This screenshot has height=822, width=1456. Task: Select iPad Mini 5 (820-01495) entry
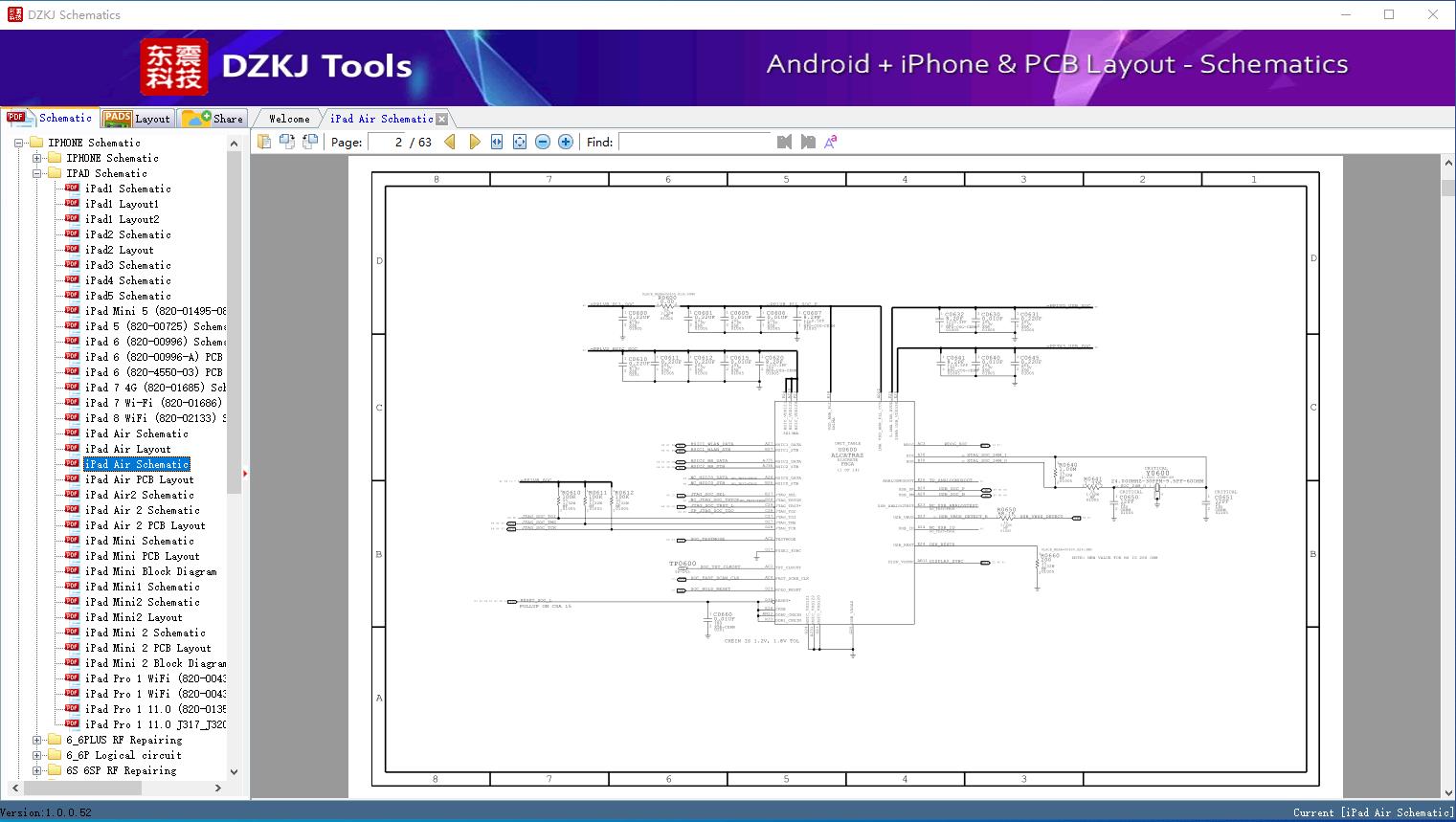click(155, 311)
